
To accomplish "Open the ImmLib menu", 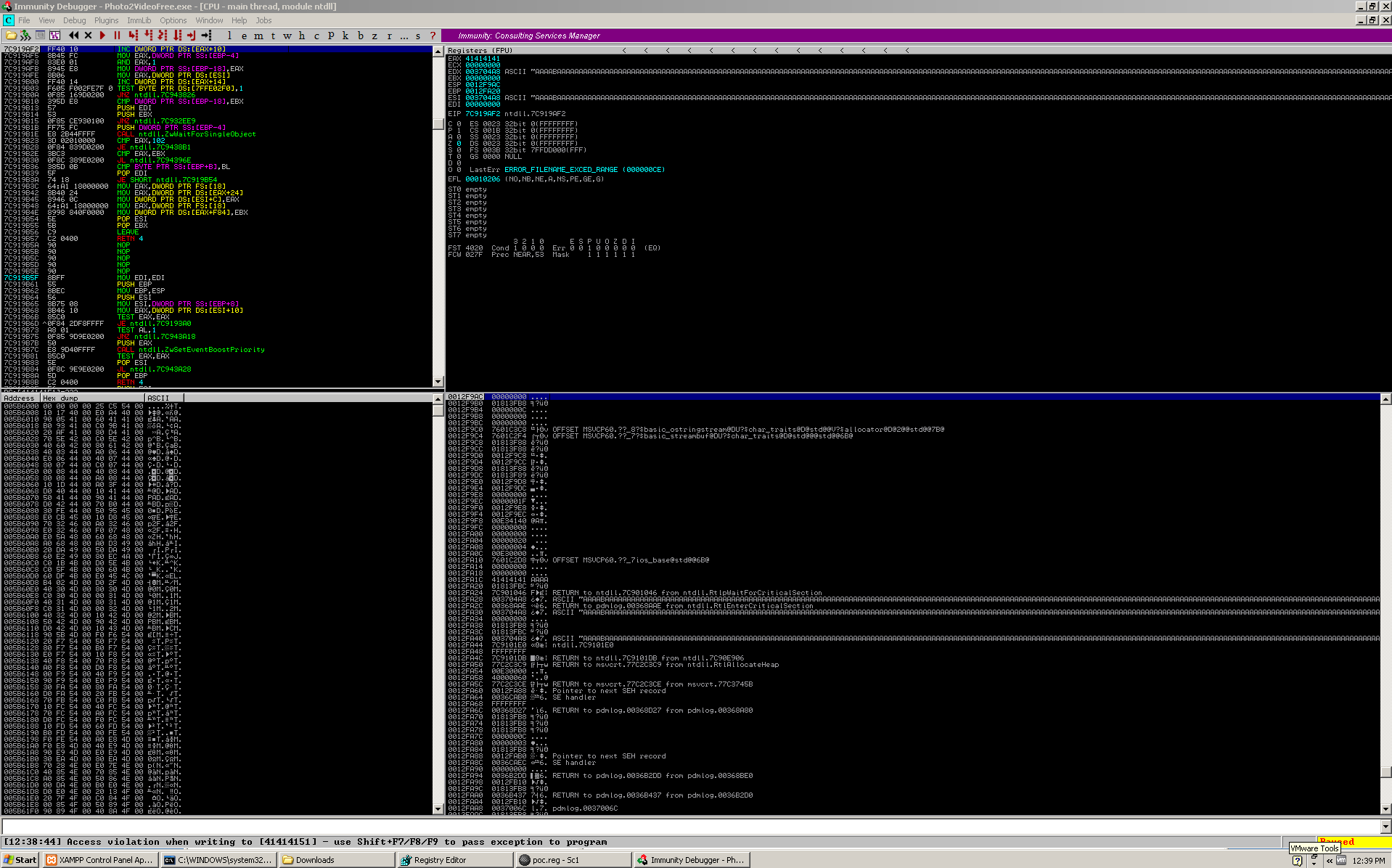I will click(139, 20).
